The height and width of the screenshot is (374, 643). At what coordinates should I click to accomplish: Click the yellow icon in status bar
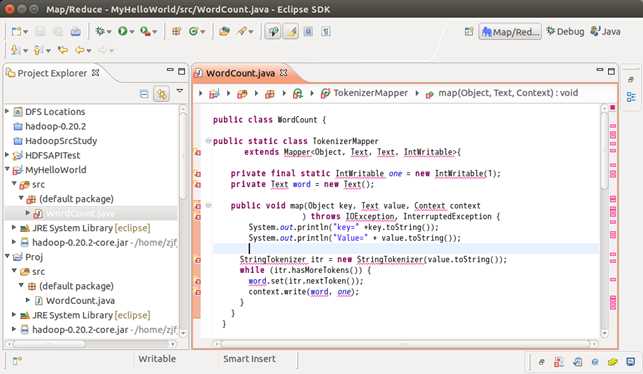click(x=612, y=362)
